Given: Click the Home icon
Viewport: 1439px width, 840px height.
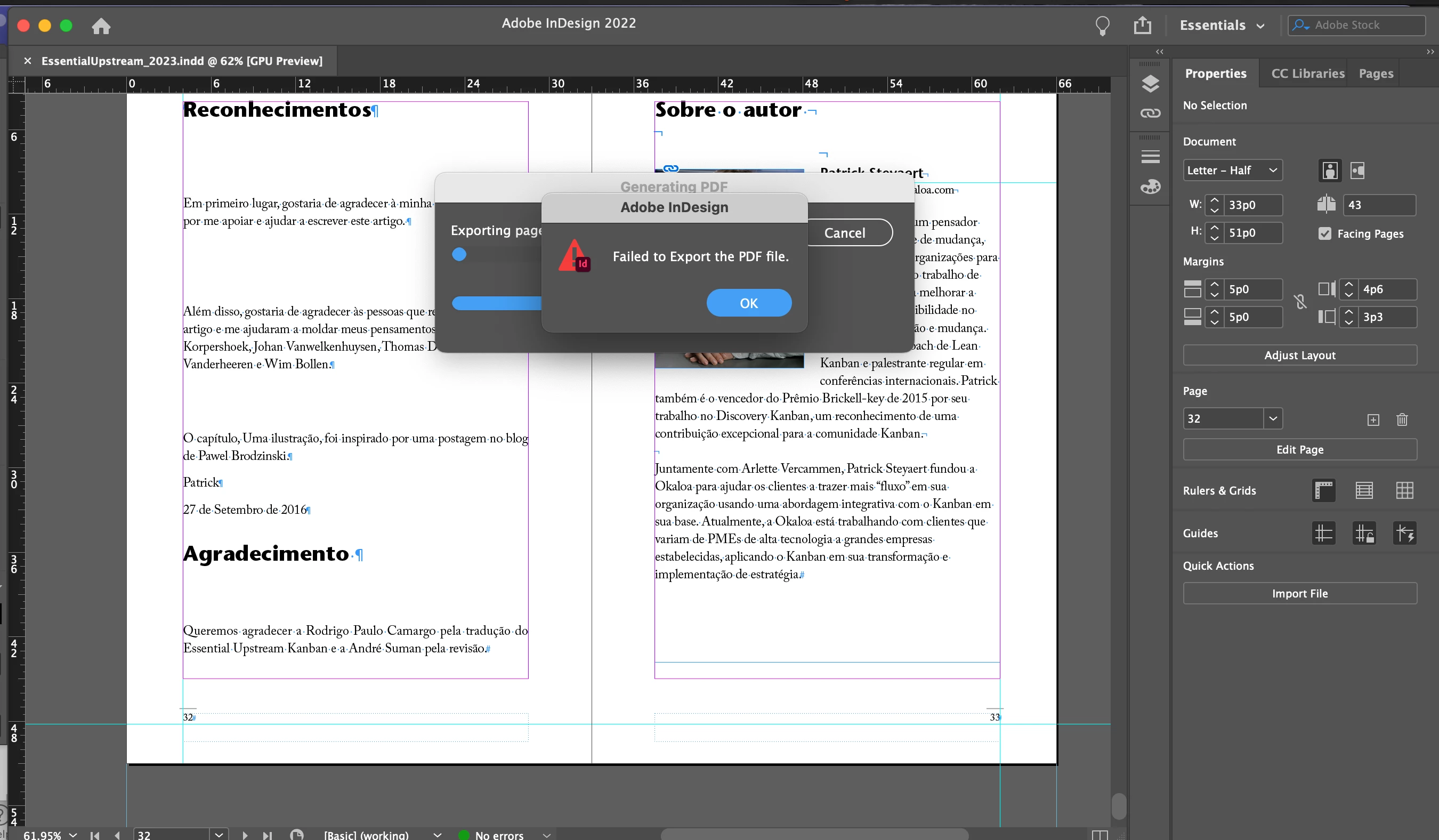Looking at the screenshot, I should coord(101,26).
